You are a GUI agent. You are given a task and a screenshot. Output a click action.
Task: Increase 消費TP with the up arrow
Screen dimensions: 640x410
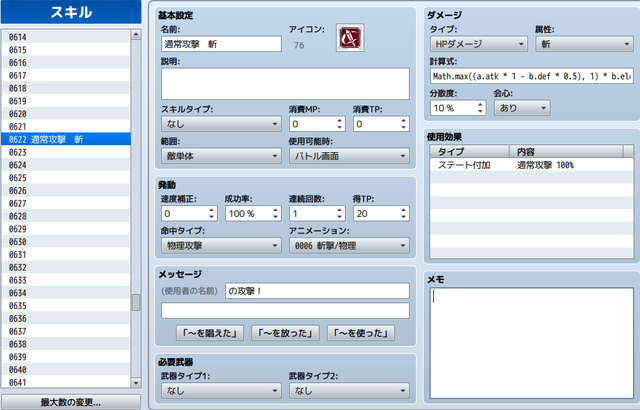[404, 121]
